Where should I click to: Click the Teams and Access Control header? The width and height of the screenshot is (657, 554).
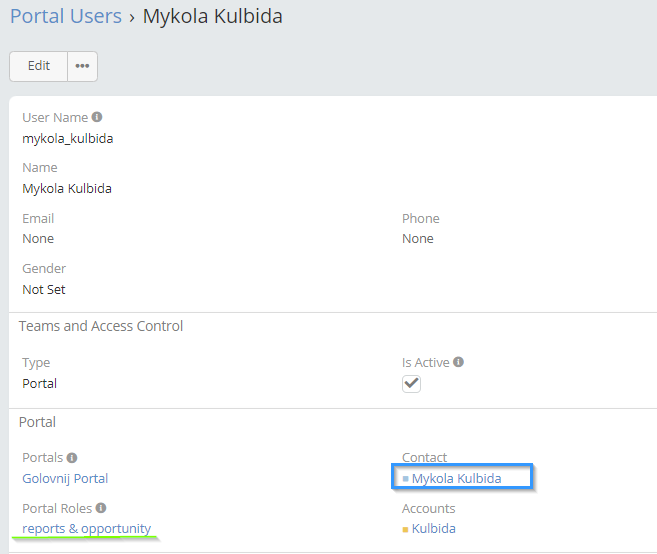101,326
